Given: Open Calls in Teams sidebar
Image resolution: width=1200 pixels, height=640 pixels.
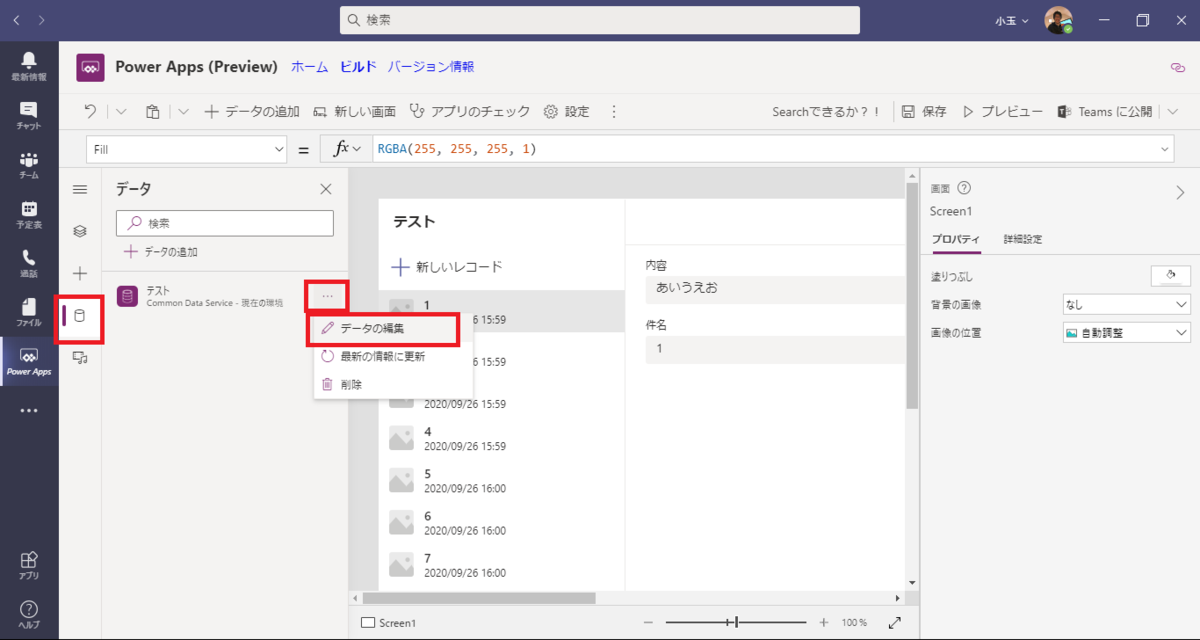Looking at the screenshot, I should point(28,263).
